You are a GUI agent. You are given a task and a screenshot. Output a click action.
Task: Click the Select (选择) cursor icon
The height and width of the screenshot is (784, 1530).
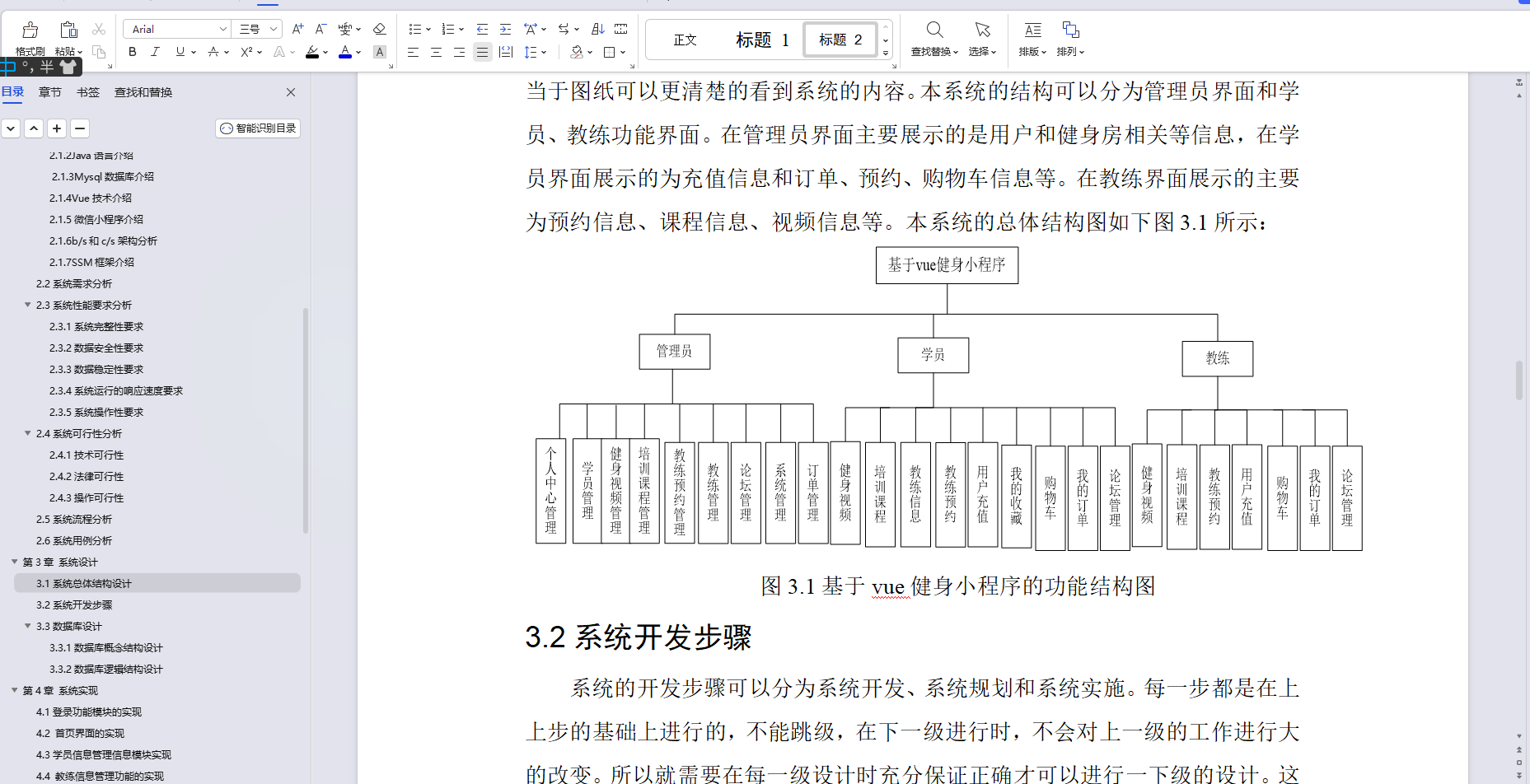click(982, 30)
